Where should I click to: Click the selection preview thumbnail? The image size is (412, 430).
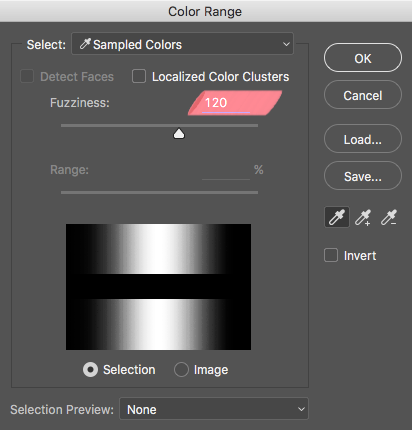158,287
